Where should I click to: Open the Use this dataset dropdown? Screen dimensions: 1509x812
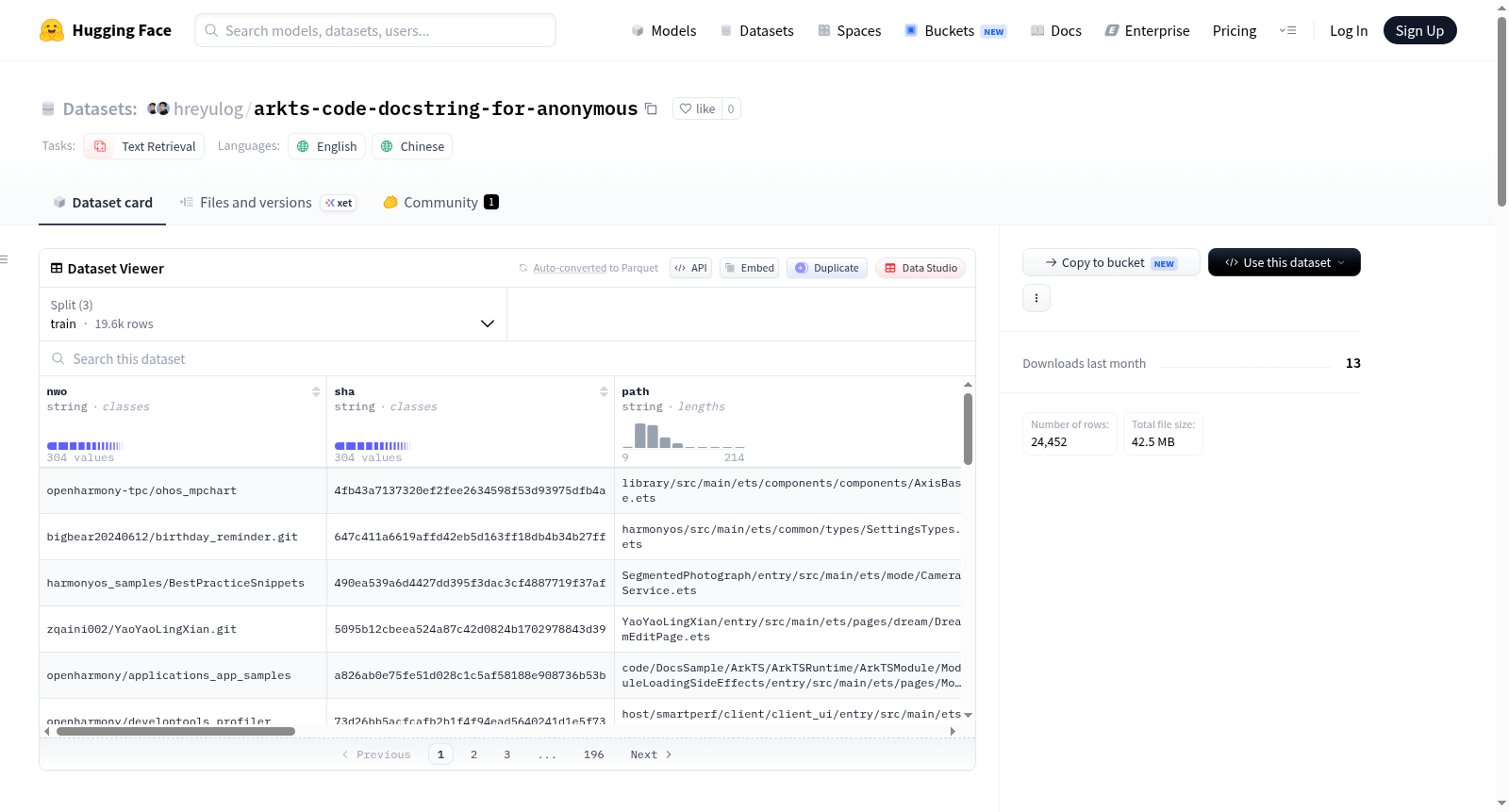pyautogui.click(x=1285, y=262)
